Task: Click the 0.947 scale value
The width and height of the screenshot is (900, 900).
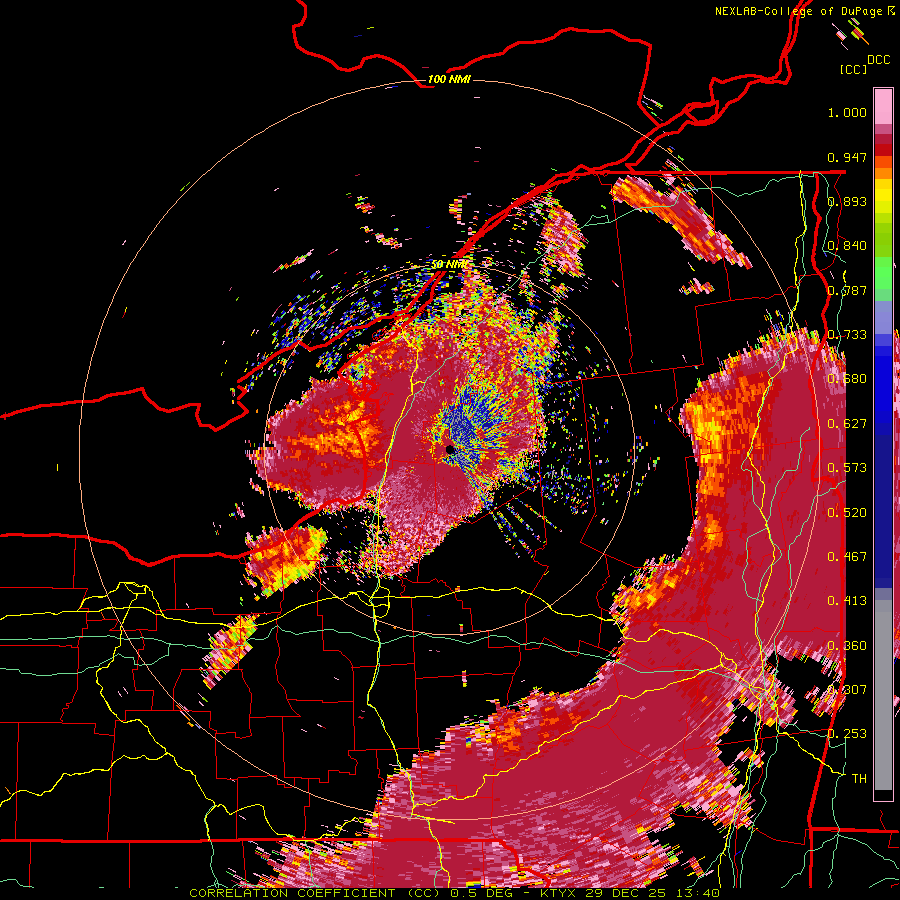Action: [x=847, y=157]
